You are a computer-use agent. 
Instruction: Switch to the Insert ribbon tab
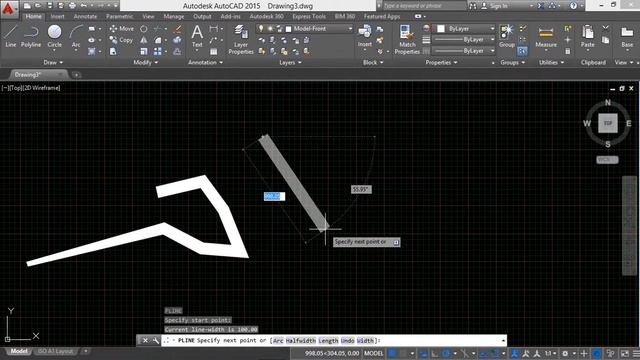coord(58,16)
